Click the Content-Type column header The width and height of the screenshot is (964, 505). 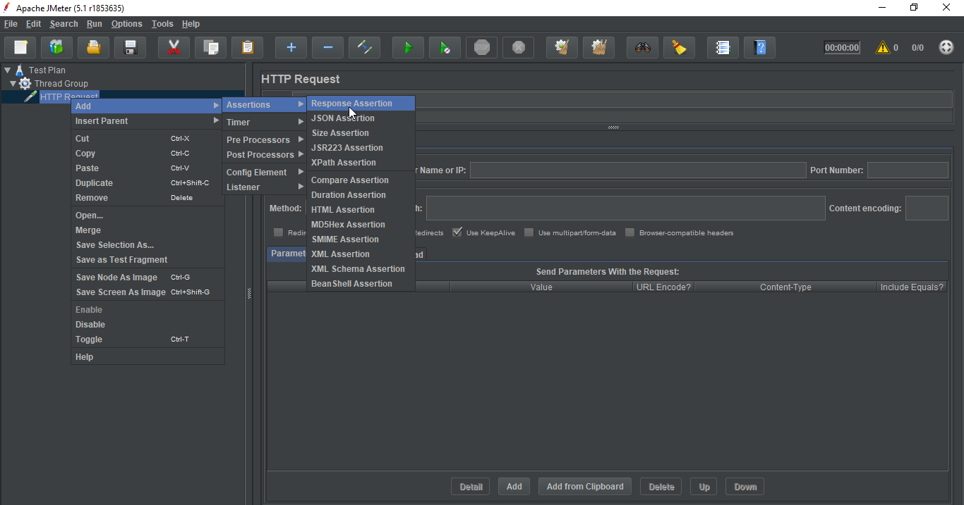785,287
